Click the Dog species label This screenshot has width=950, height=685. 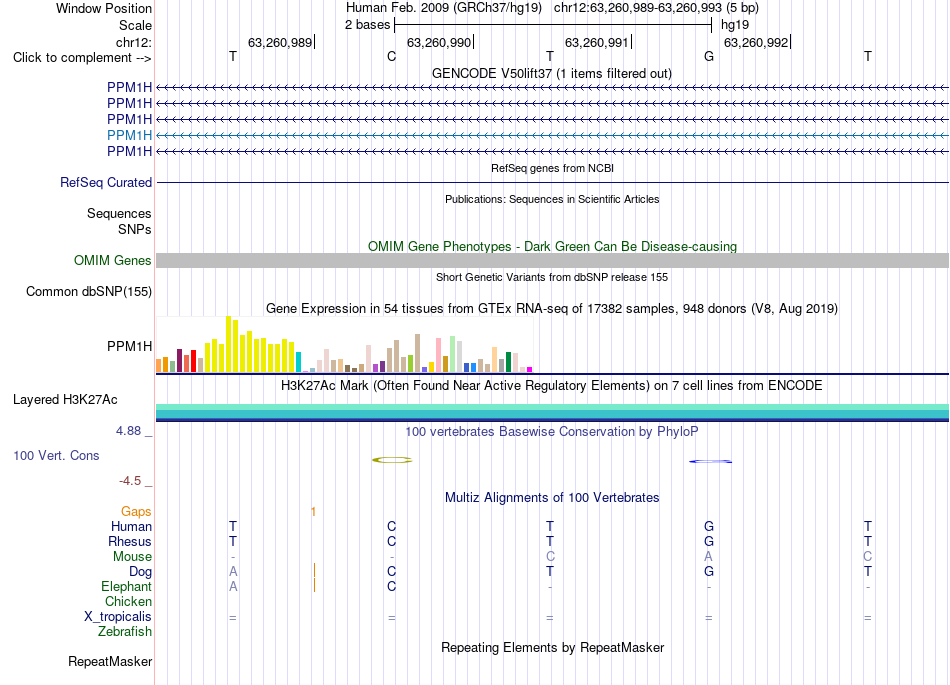140,571
